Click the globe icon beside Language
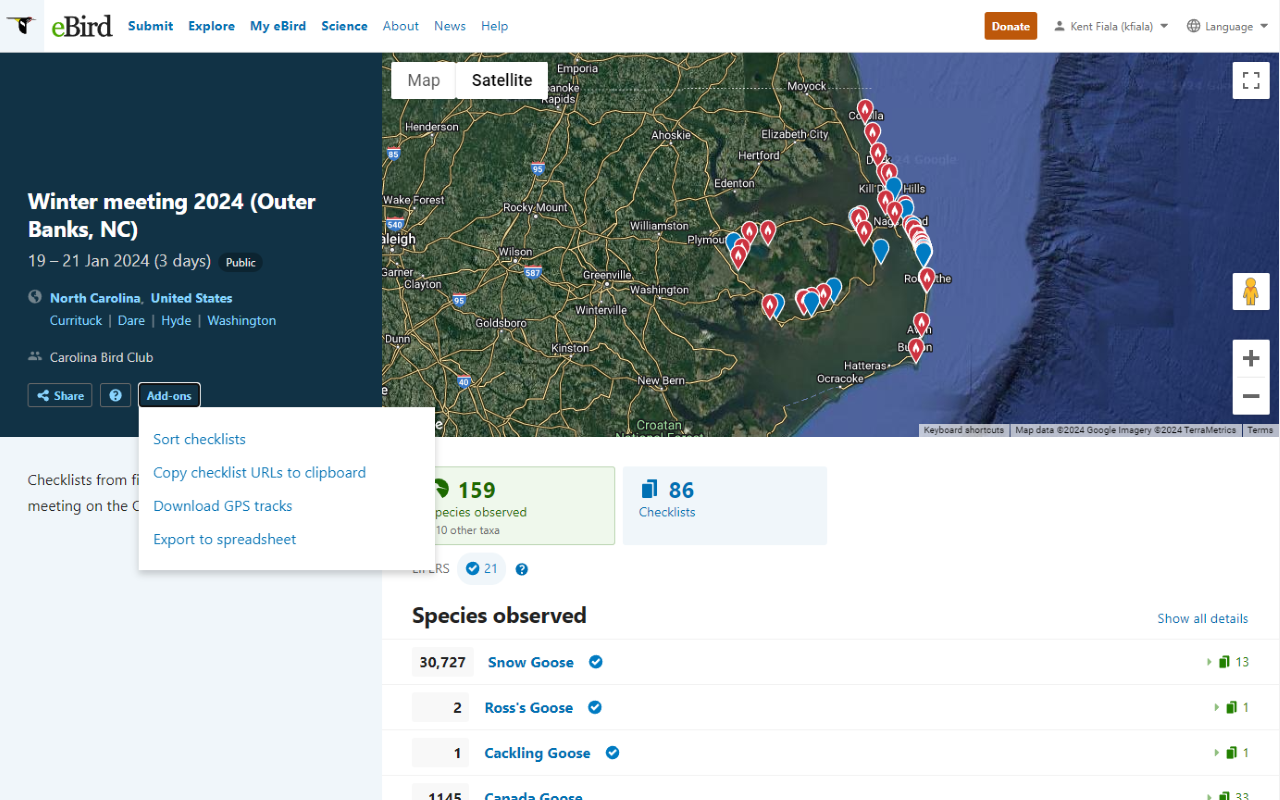Screen dimensions: 1280x800 click(x=1193, y=26)
